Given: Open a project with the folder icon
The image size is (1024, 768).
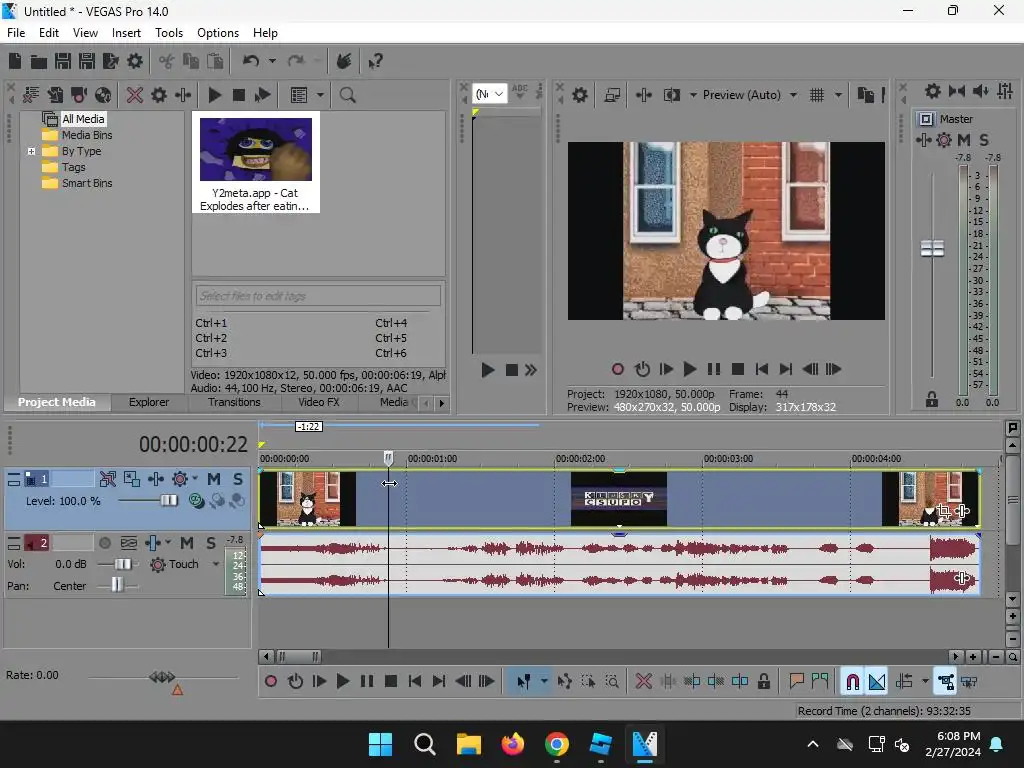Looking at the screenshot, I should coord(39,61).
